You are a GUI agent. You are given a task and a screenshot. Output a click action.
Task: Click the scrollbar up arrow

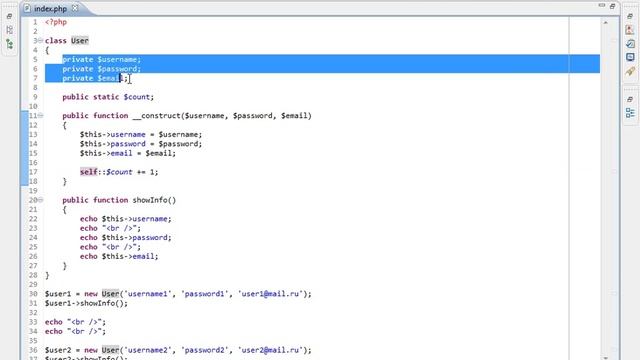pyautogui.click(x=606, y=23)
